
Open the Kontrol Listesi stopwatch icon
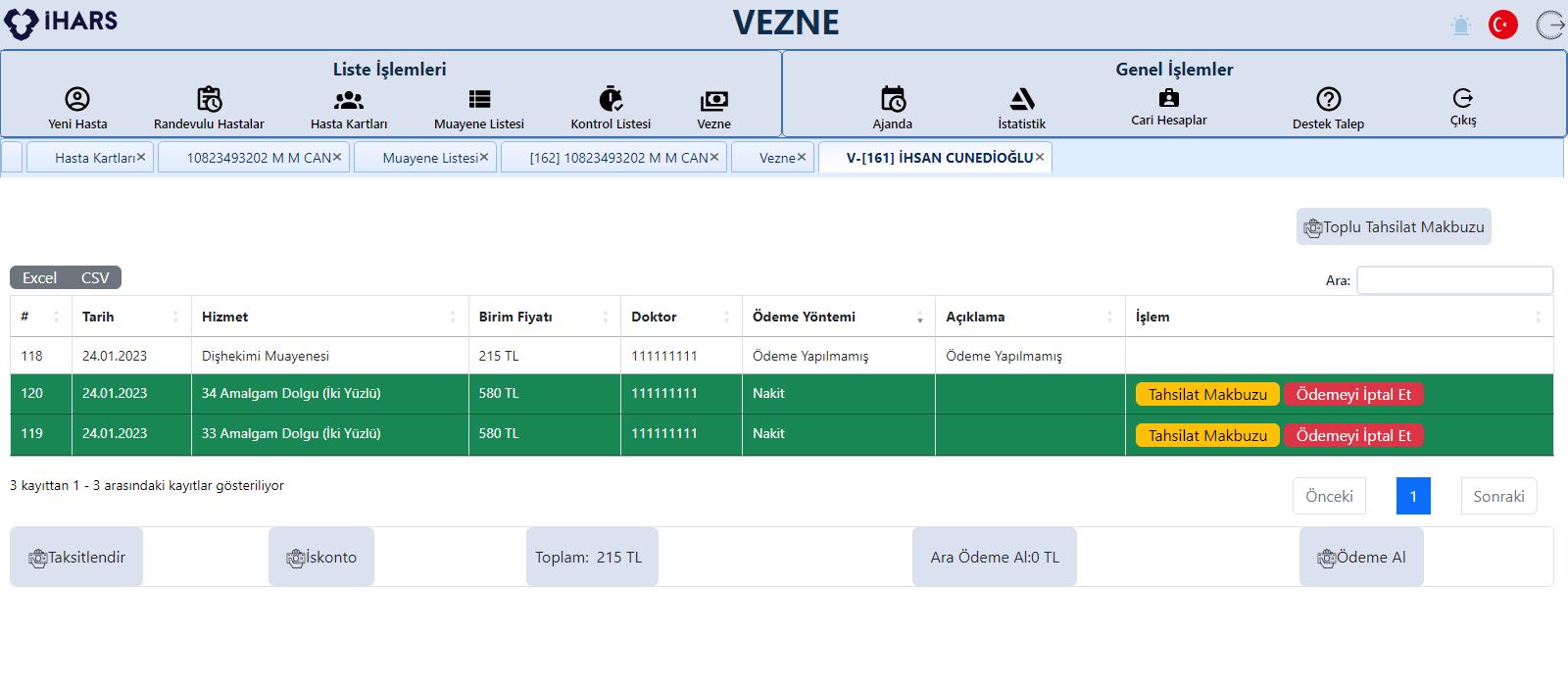(611, 99)
